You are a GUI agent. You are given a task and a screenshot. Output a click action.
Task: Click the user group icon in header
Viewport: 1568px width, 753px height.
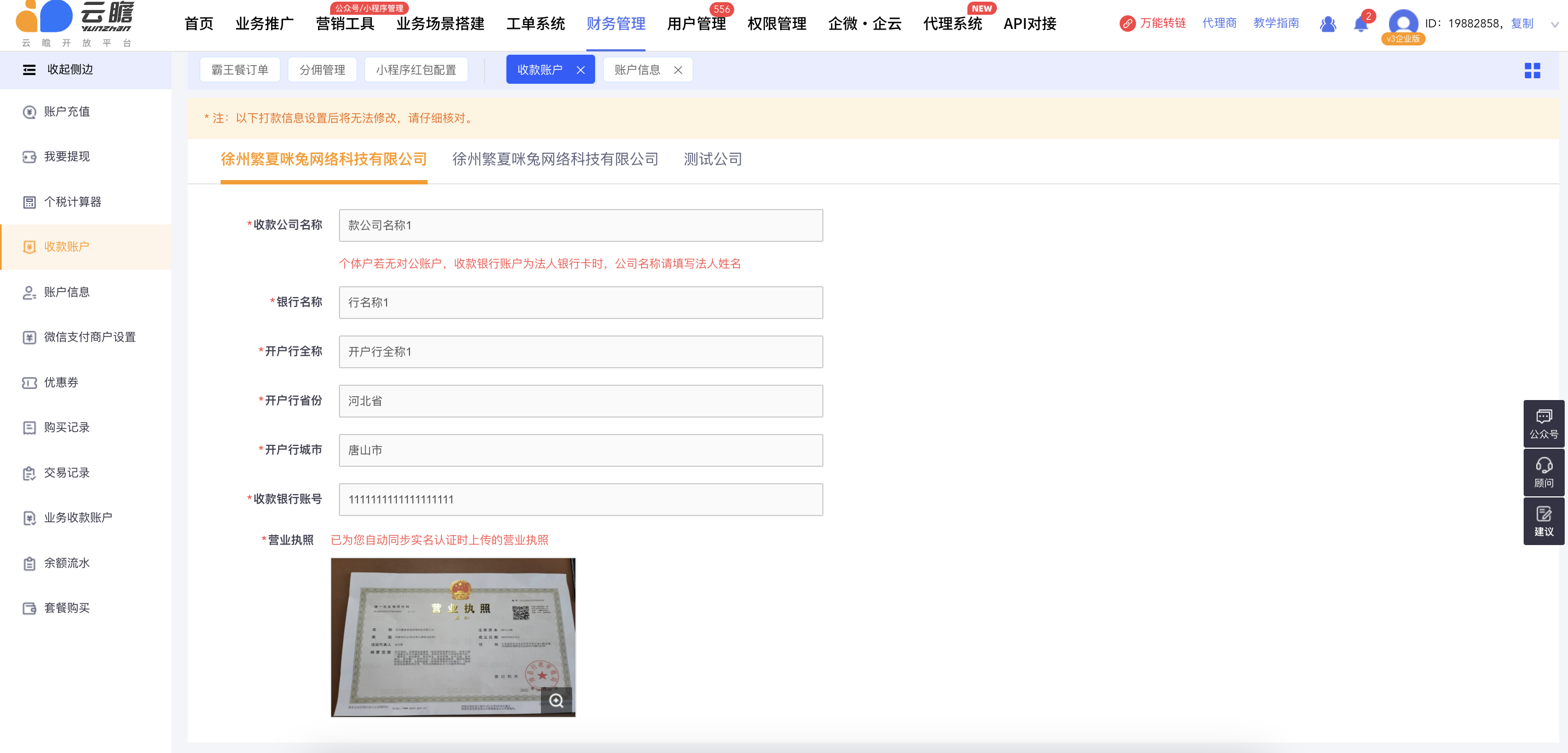1328,24
